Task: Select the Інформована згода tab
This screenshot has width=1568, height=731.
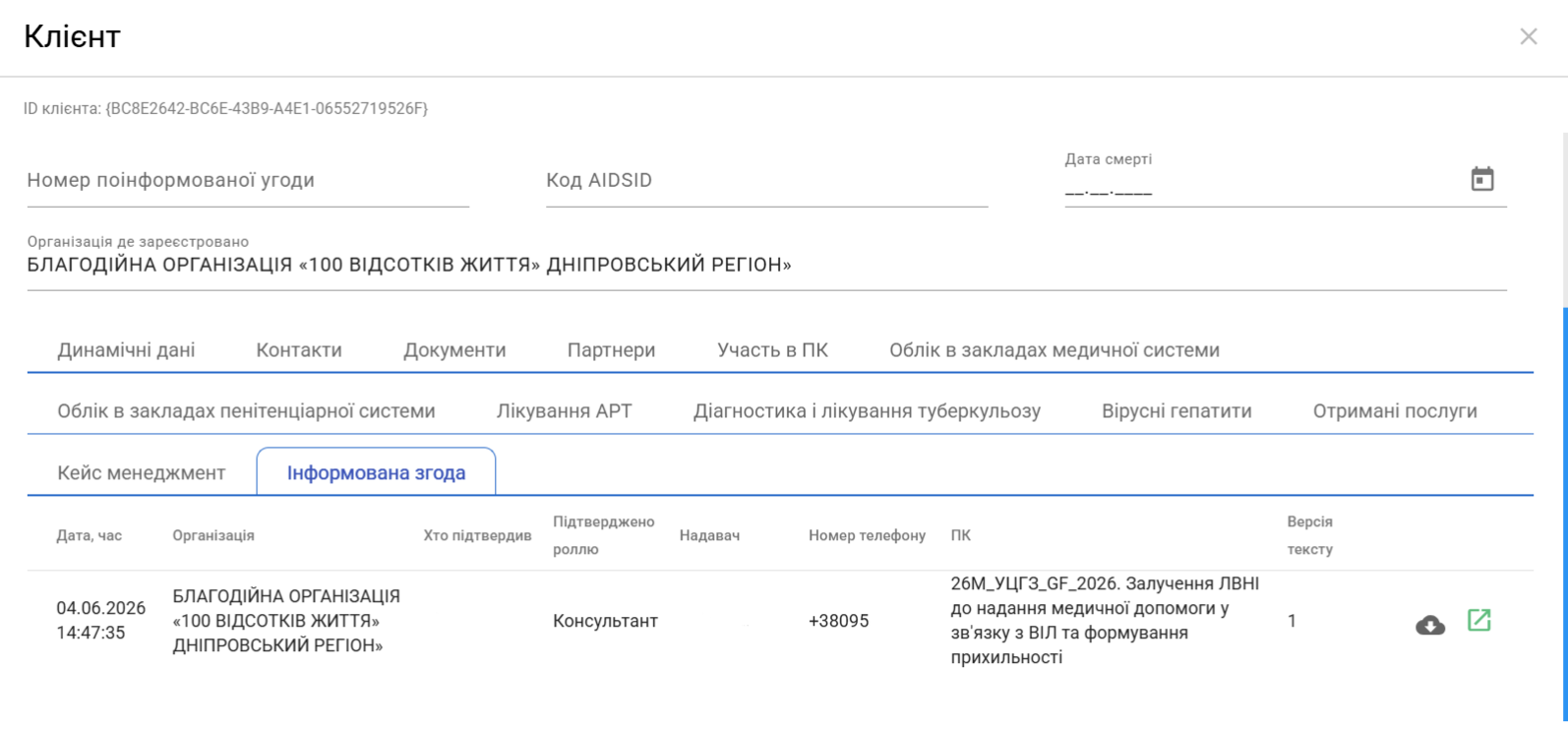Action: click(x=376, y=473)
